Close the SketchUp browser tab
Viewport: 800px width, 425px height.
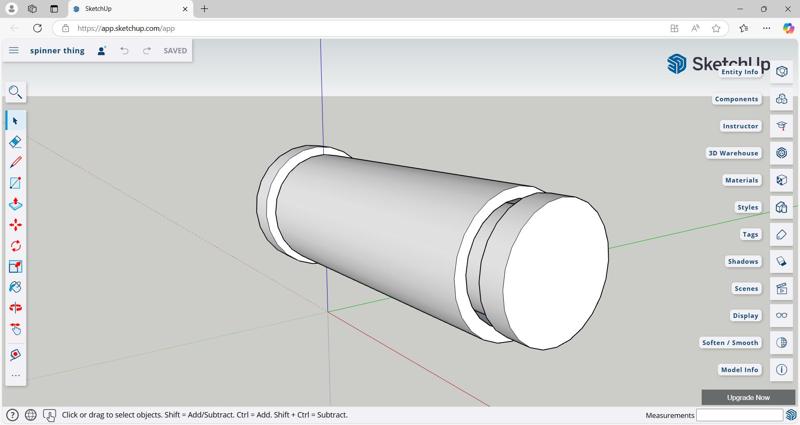[x=185, y=9]
